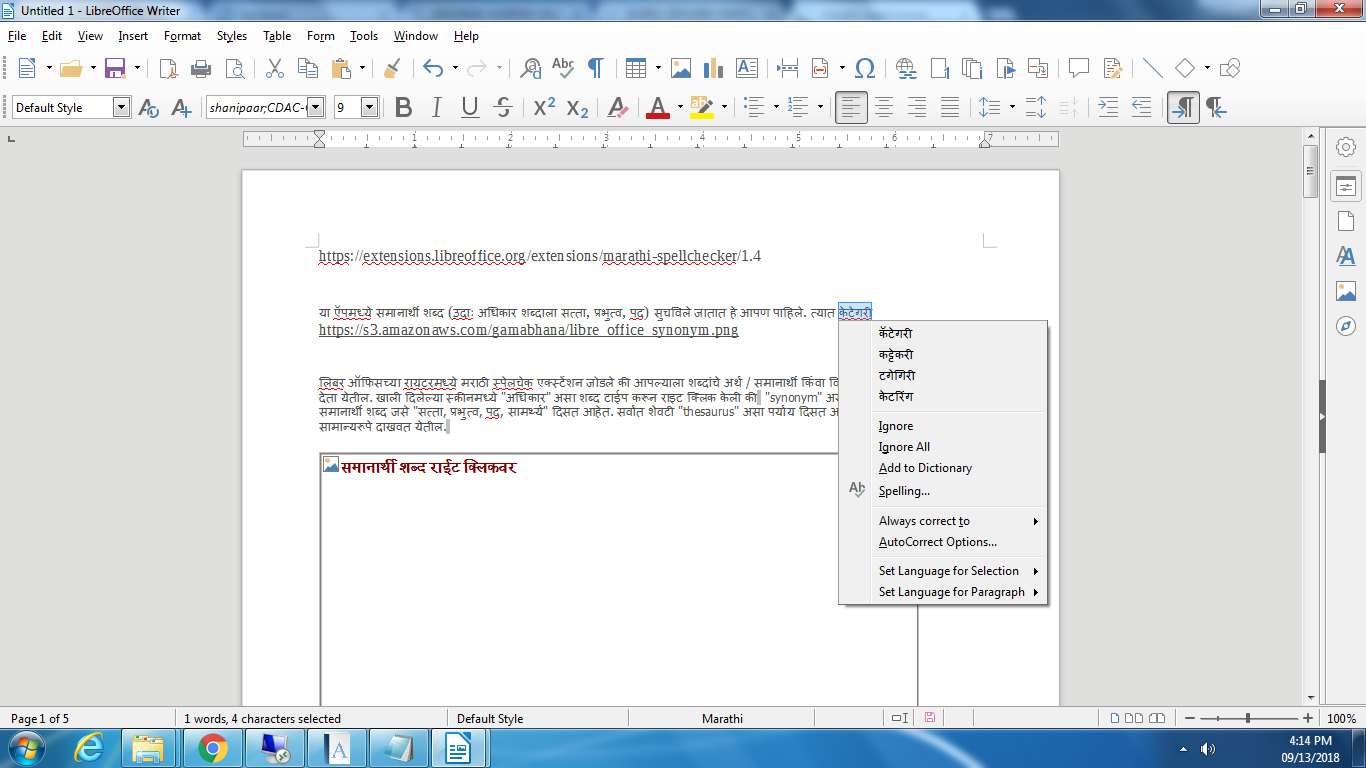The height and width of the screenshot is (768, 1366).
Task: Open the Line Spacing dropdown arrow
Action: [1011, 107]
